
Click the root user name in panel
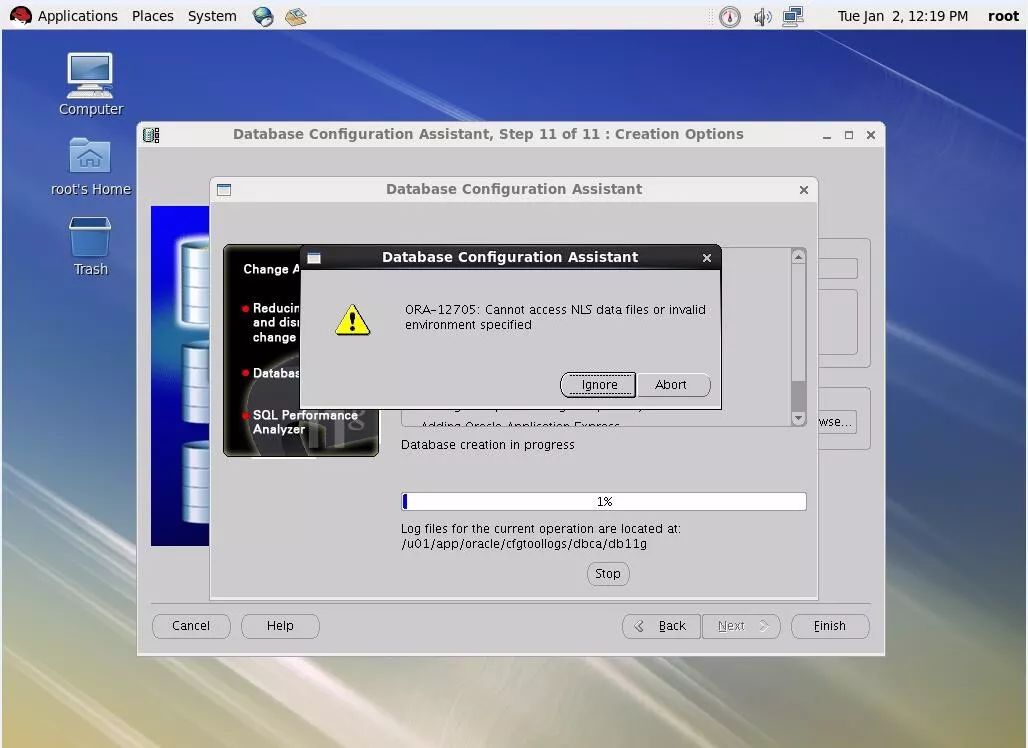pos(1003,16)
